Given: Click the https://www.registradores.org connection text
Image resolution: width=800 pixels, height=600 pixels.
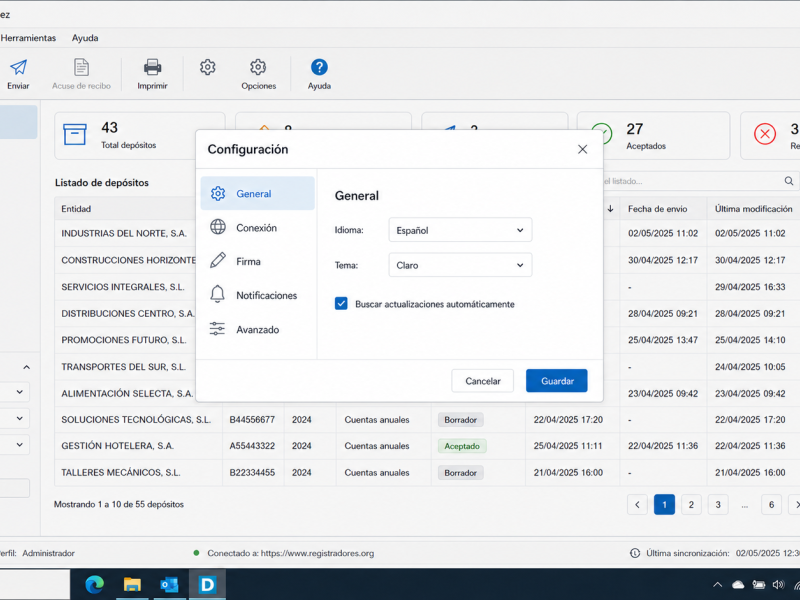Looking at the screenshot, I should tap(317, 553).
